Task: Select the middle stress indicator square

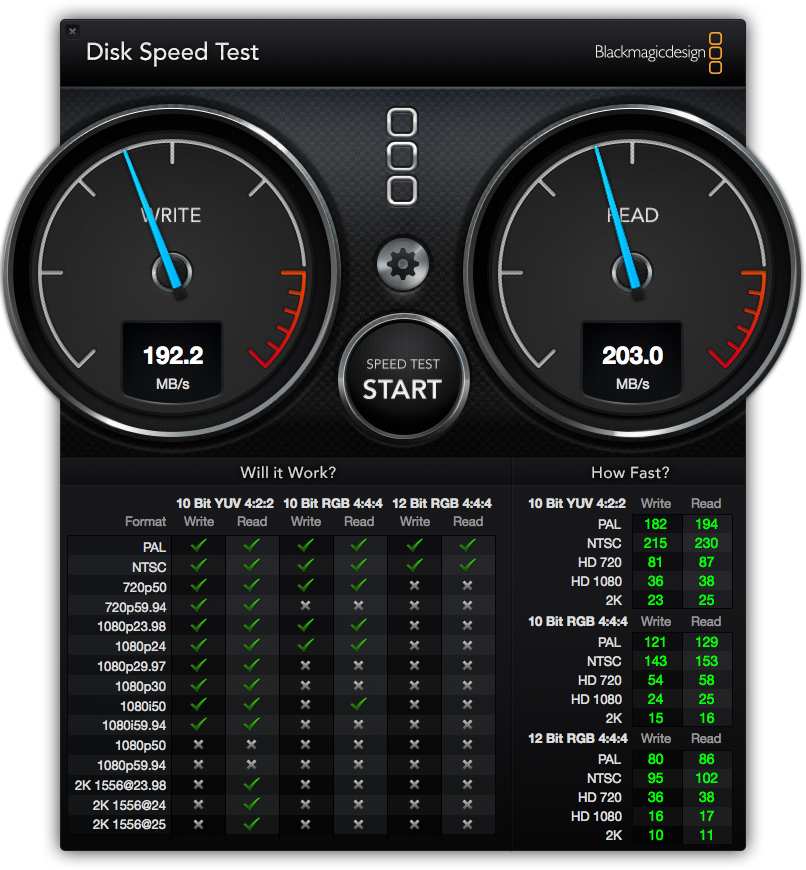Action: point(402,155)
